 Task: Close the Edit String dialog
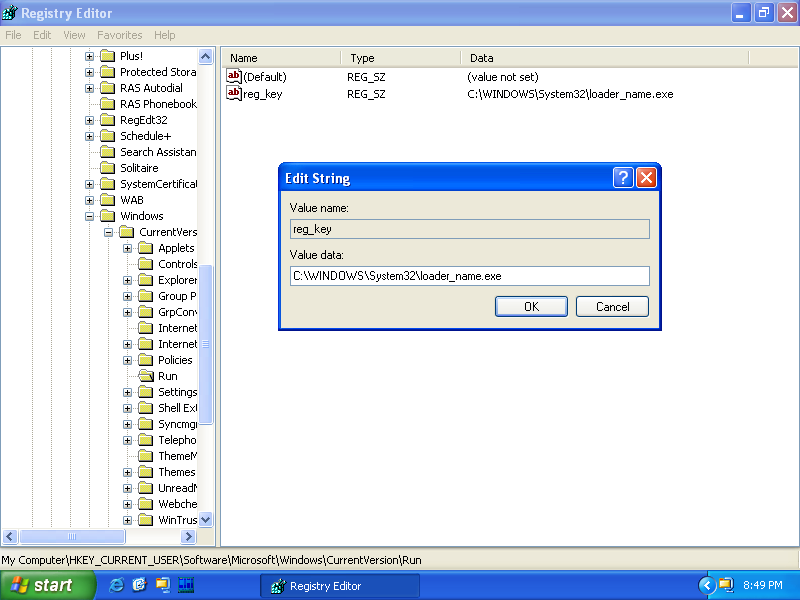(646, 178)
